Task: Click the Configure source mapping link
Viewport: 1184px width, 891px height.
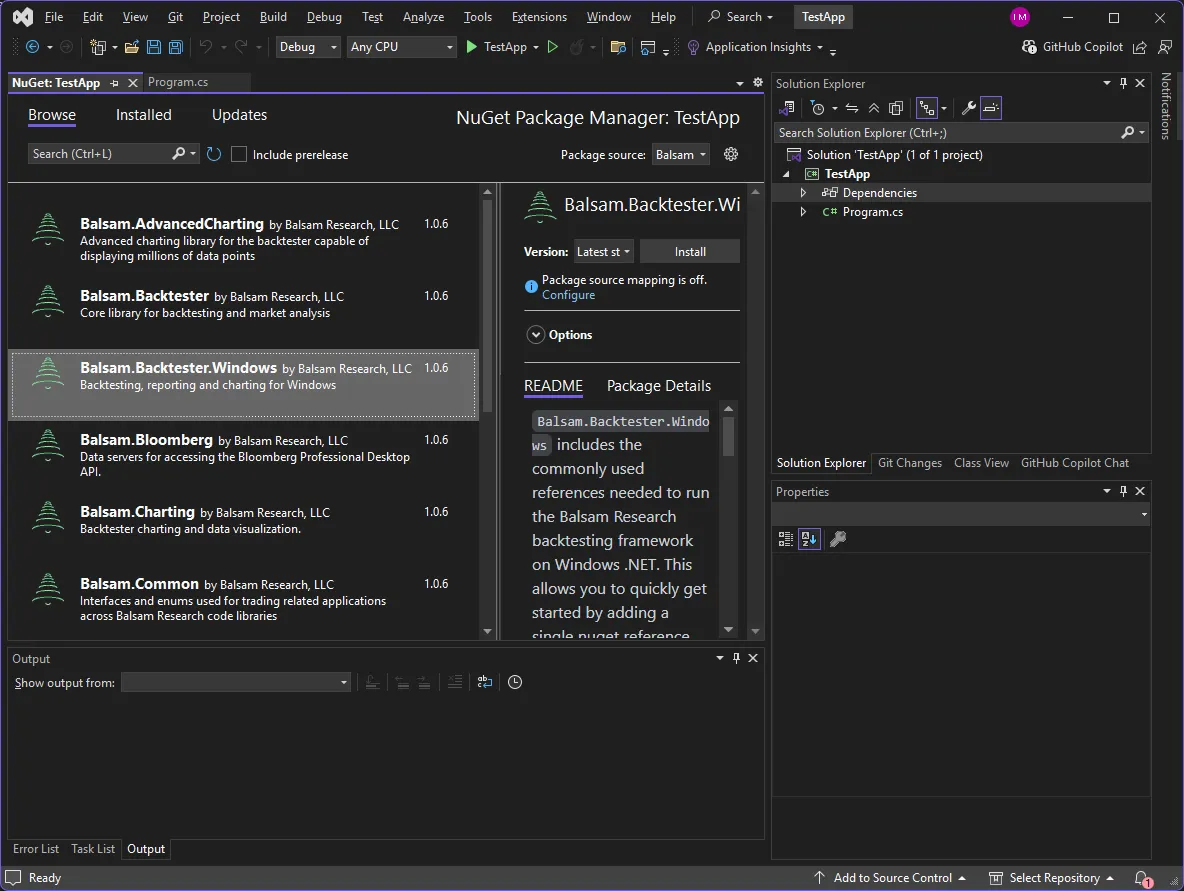Action: point(568,295)
